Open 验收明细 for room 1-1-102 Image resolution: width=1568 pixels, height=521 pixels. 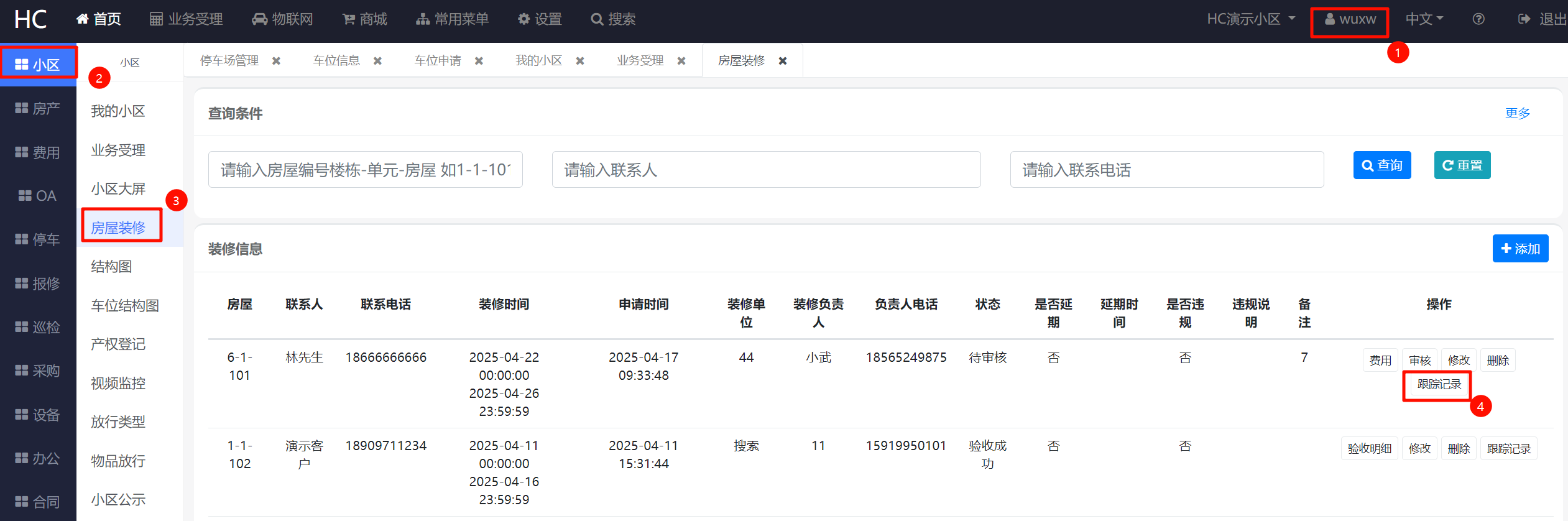1370,448
